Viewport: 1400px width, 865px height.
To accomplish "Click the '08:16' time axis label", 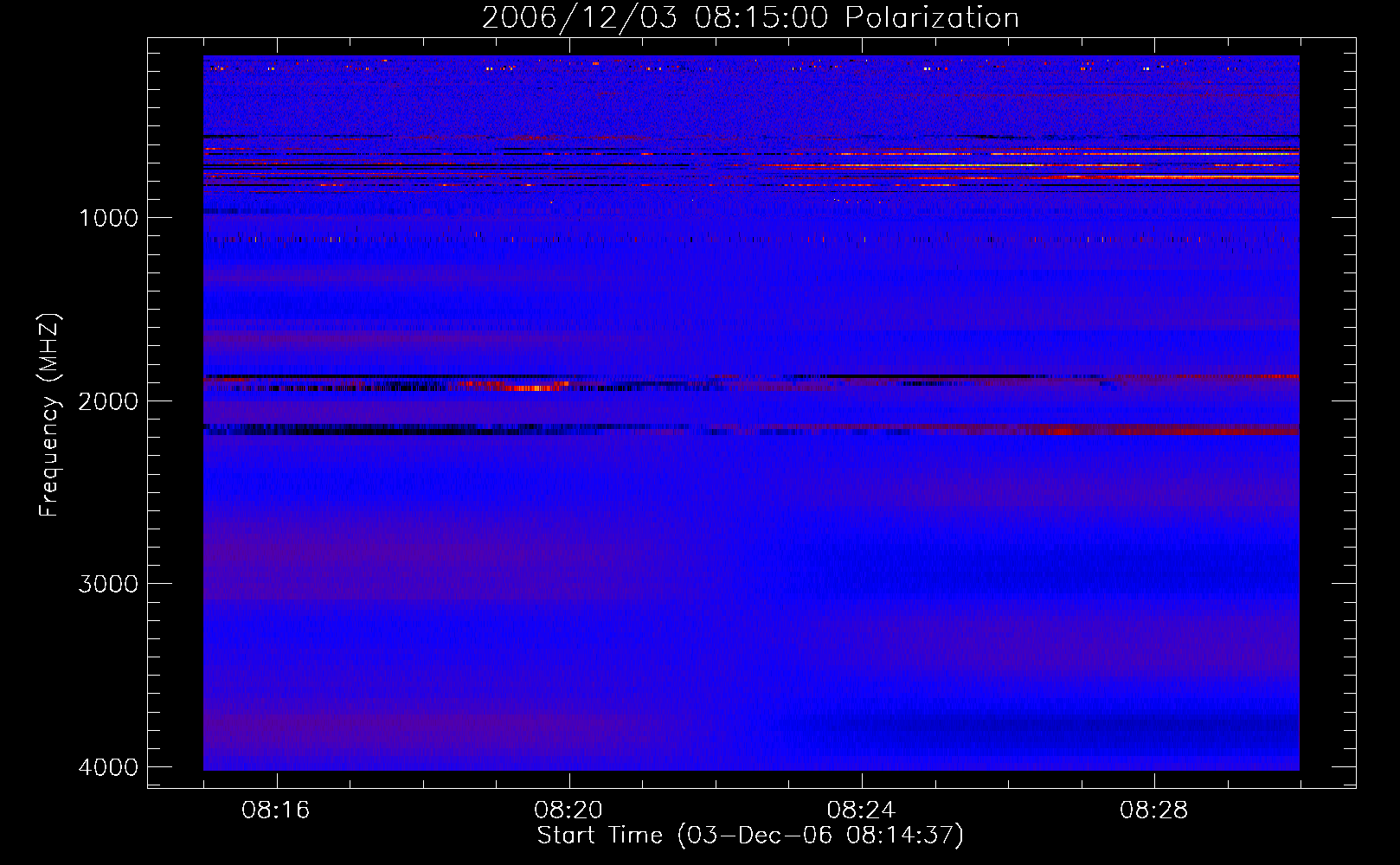I will point(276,811).
